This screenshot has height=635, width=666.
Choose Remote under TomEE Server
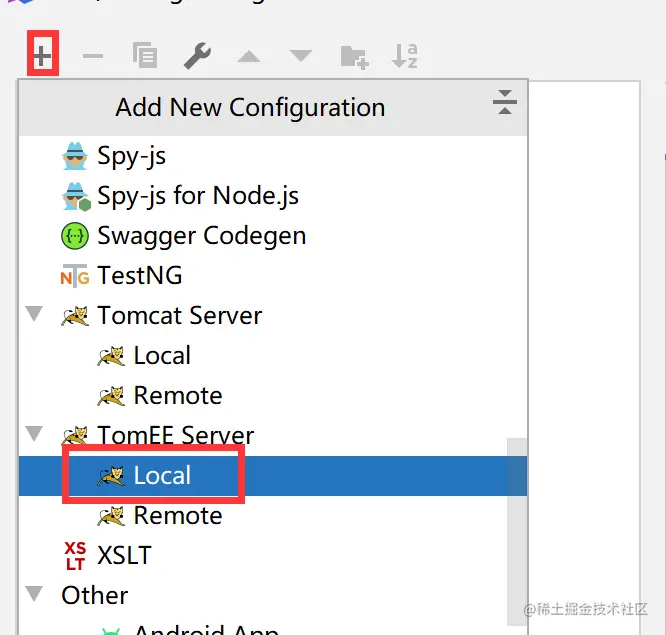[x=273, y=515]
